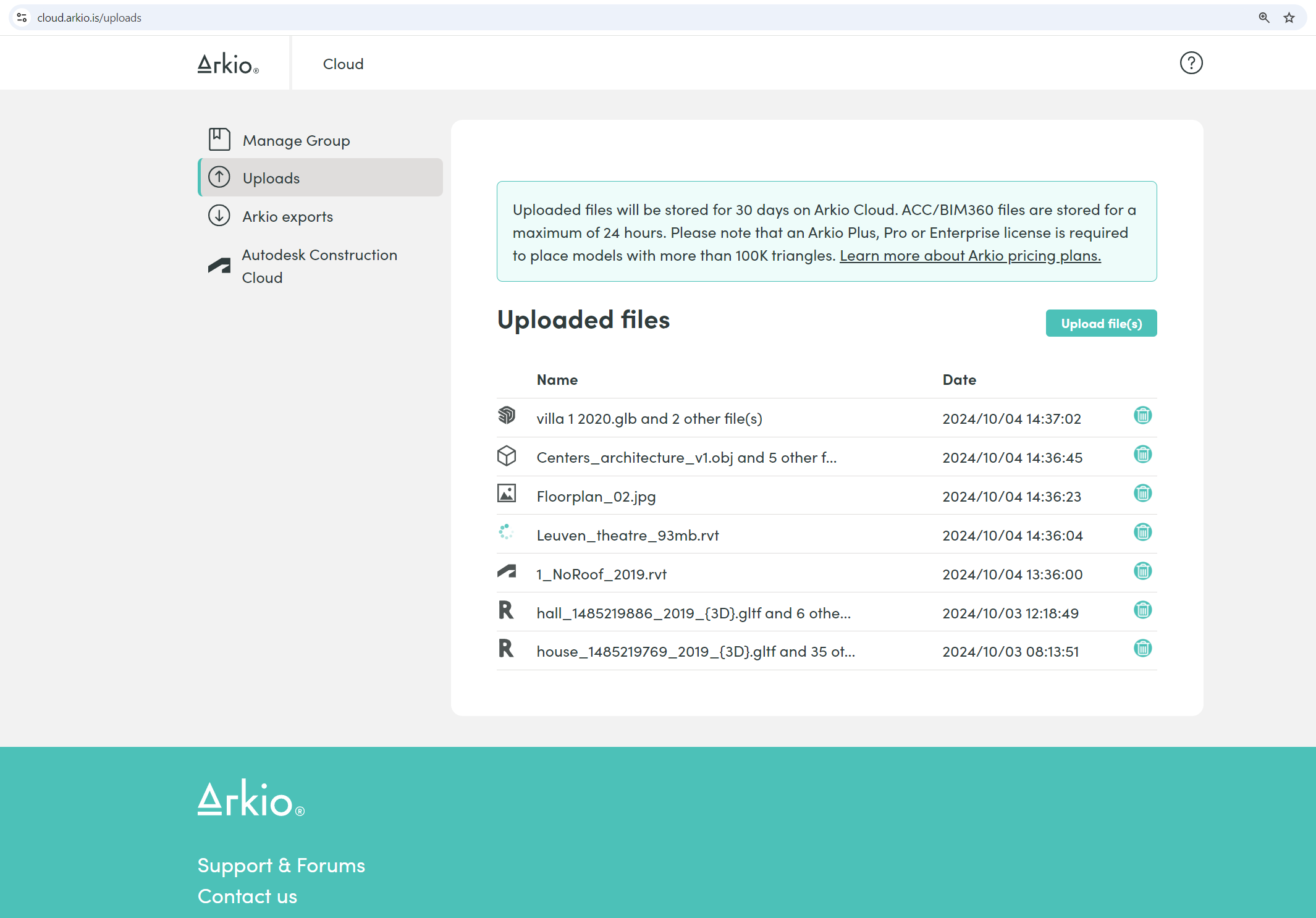The image size is (1316, 918).
Task: Click loading spinner beside Leuven_theatre_93mb.rvt
Action: [506, 532]
